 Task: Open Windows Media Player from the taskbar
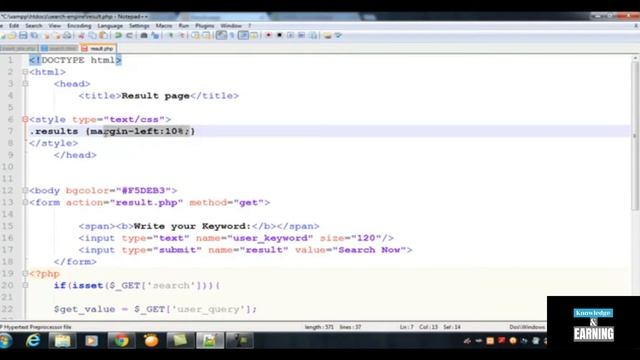coord(91,340)
